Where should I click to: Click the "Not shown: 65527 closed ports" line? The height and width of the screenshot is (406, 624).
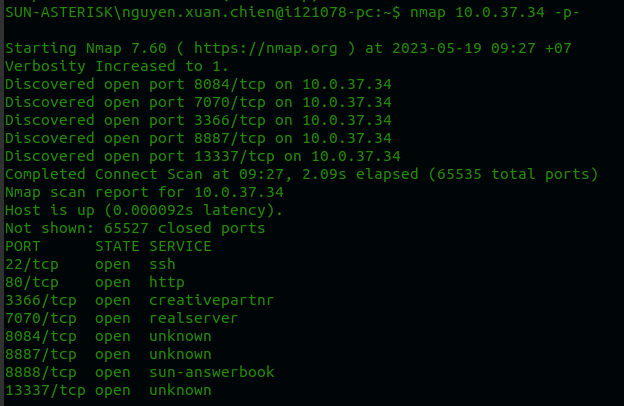click(135, 228)
